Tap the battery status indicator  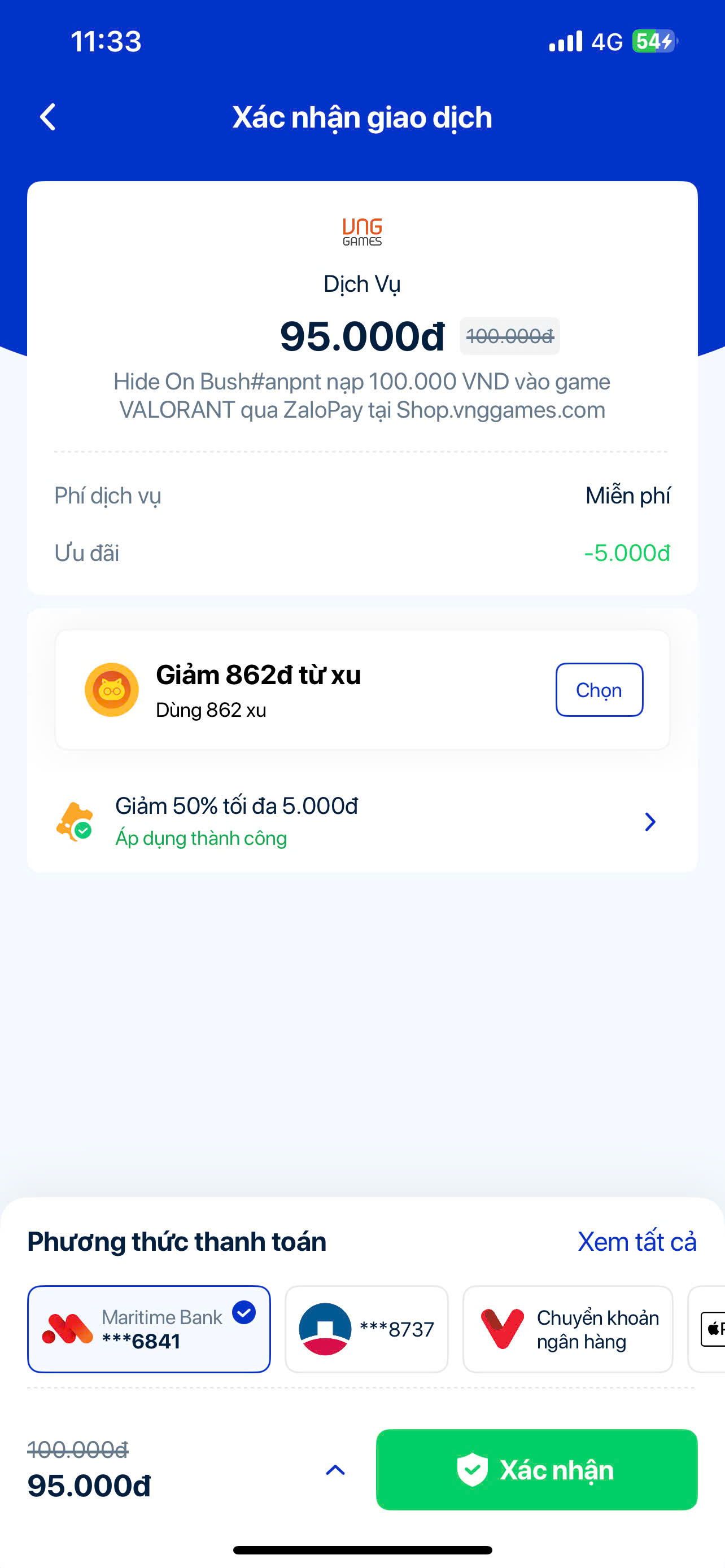coord(653,41)
